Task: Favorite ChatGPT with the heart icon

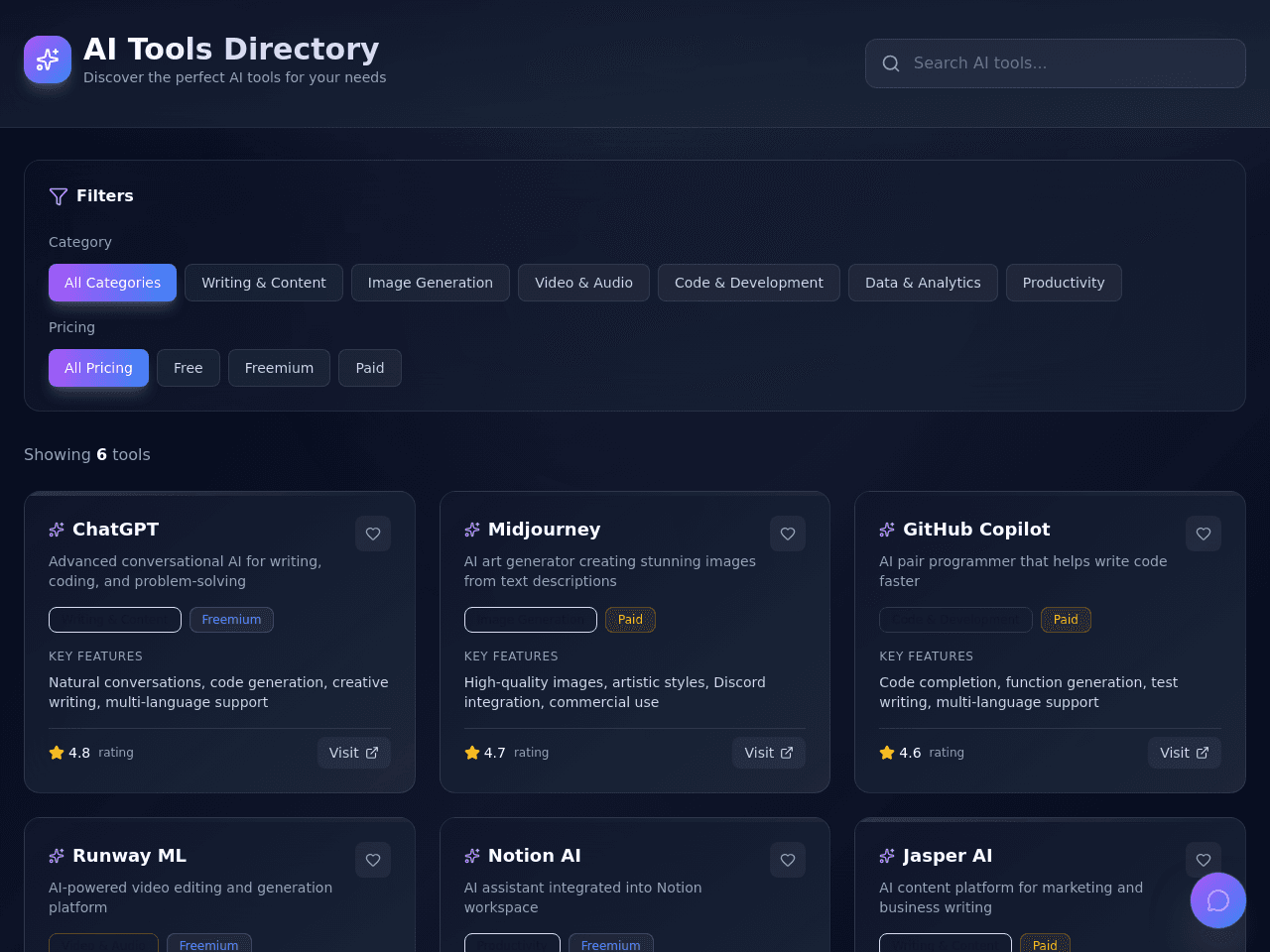Action: click(373, 534)
